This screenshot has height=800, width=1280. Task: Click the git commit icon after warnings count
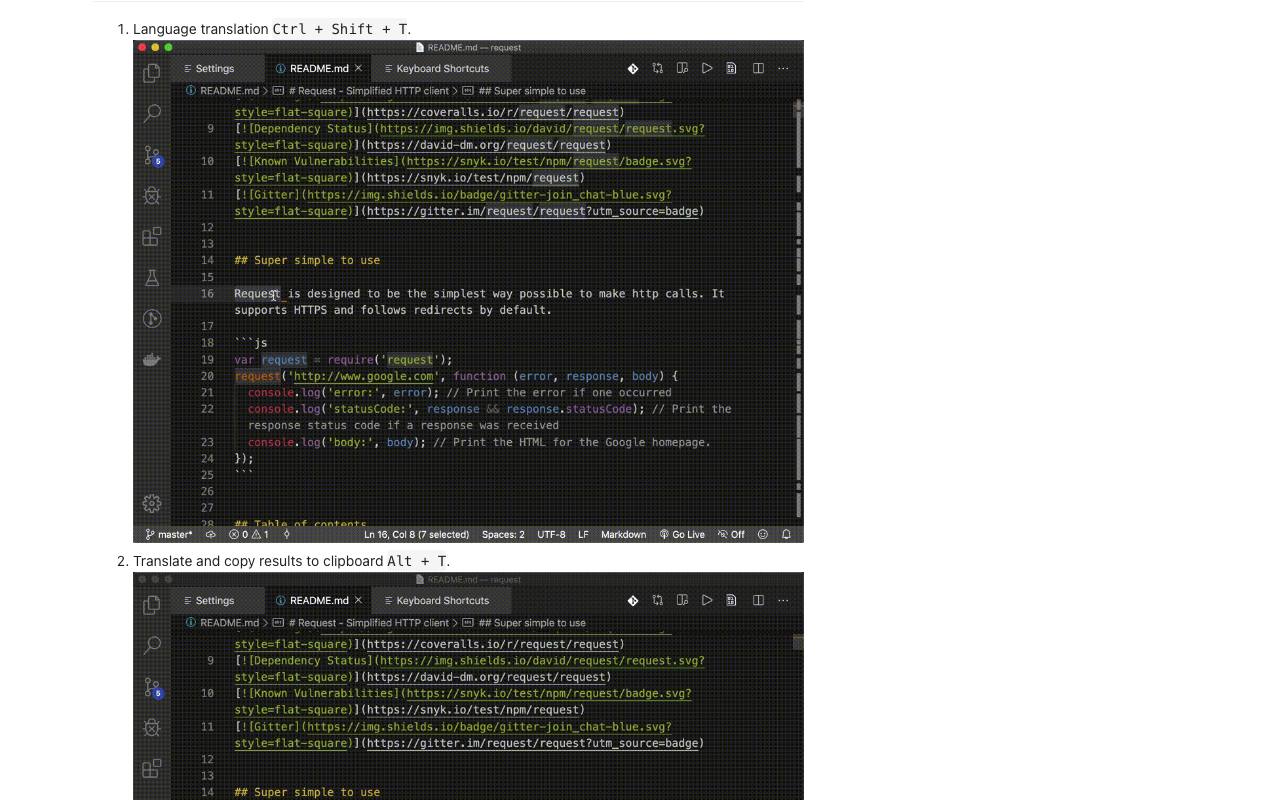pos(287,534)
